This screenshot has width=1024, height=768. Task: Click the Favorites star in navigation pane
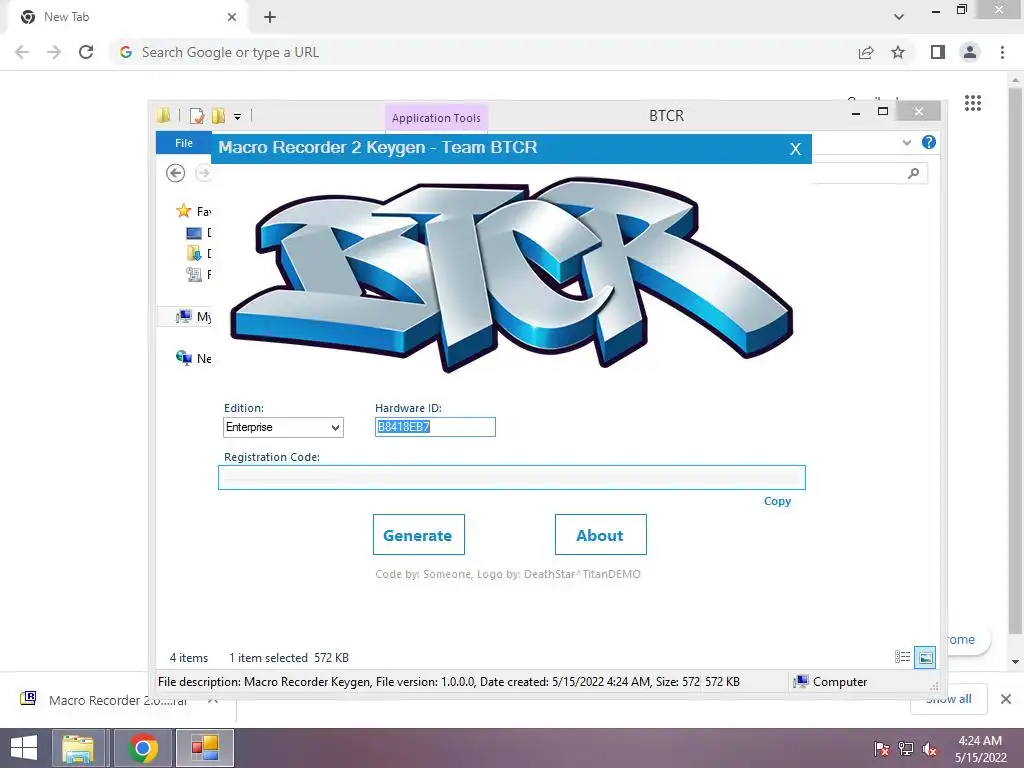(184, 211)
